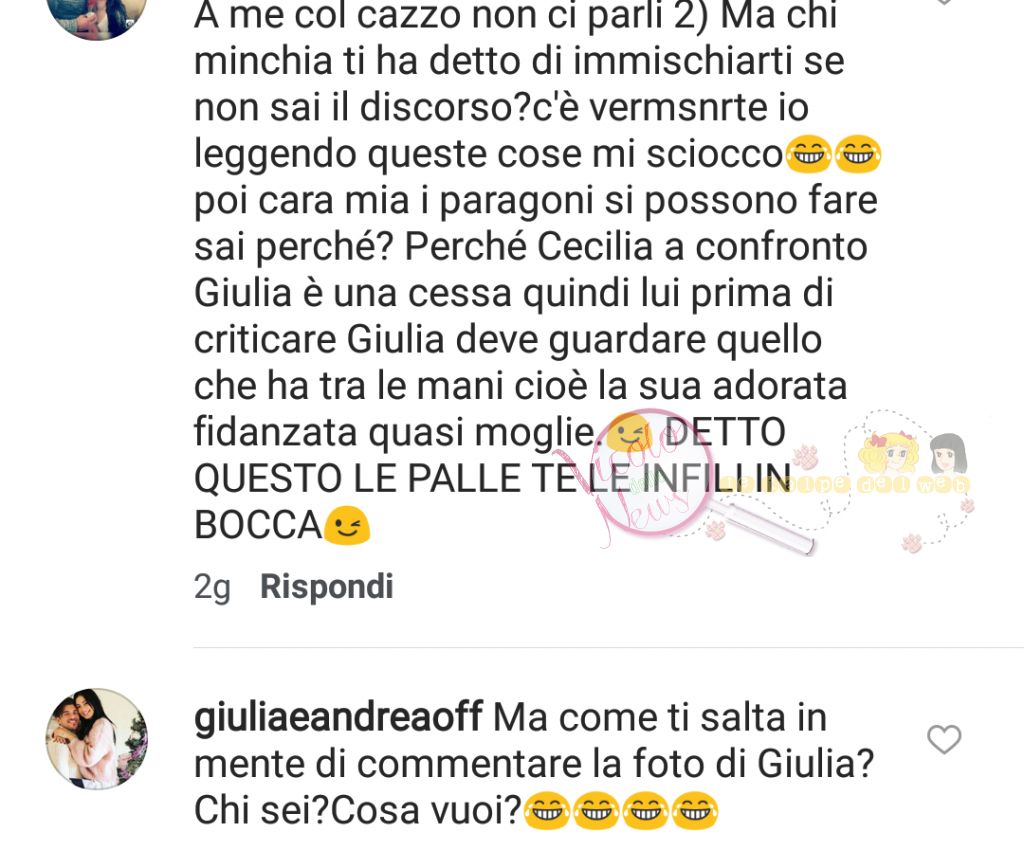Open the giuliaeandreaoff username link
Image resolution: width=1024 pixels, height=850 pixels.
tap(338, 718)
